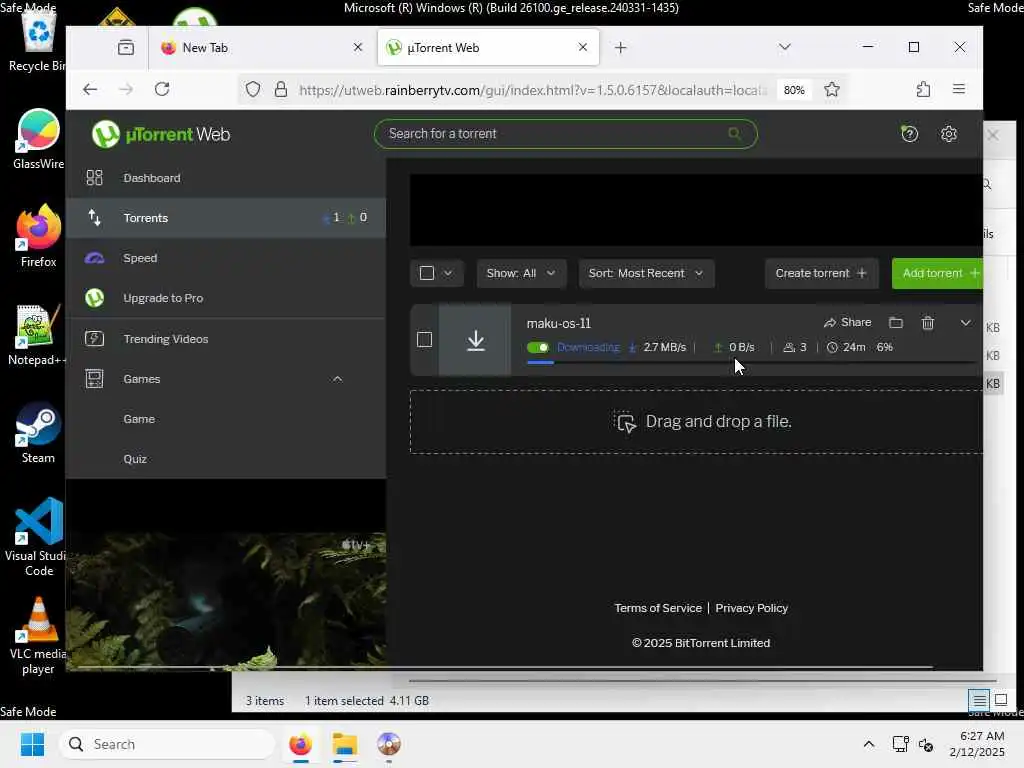Tick the maku-os-11 torrent checkbox
This screenshot has width=1024, height=768.
pyautogui.click(x=424, y=340)
